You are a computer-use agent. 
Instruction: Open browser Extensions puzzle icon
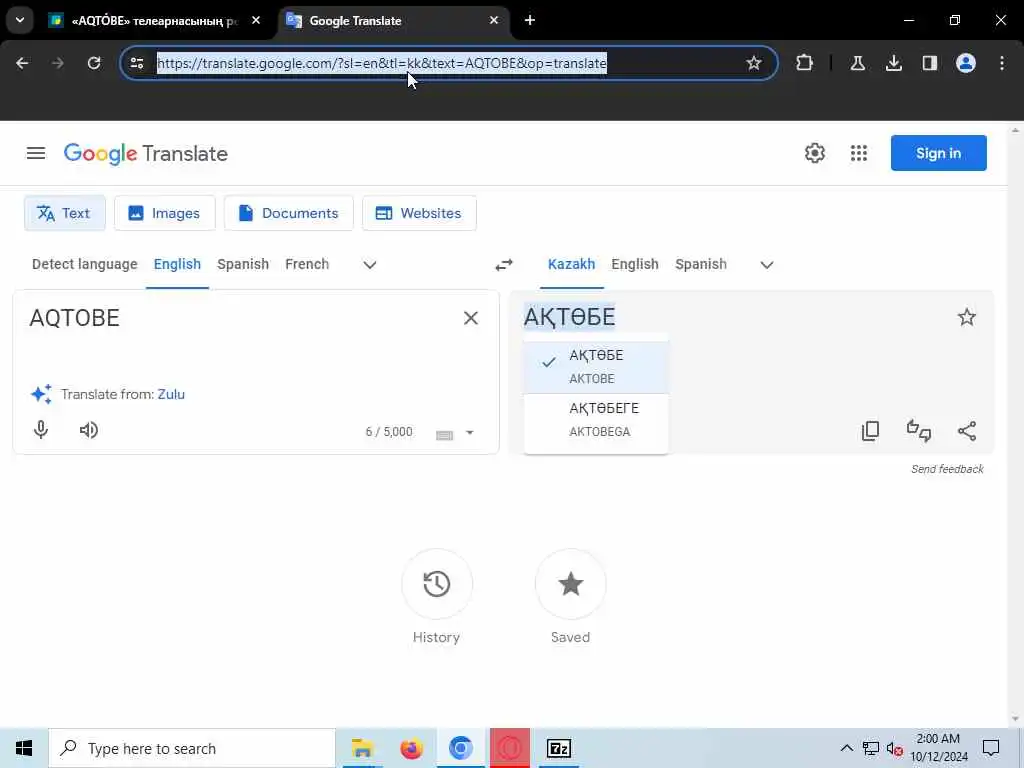pos(805,63)
